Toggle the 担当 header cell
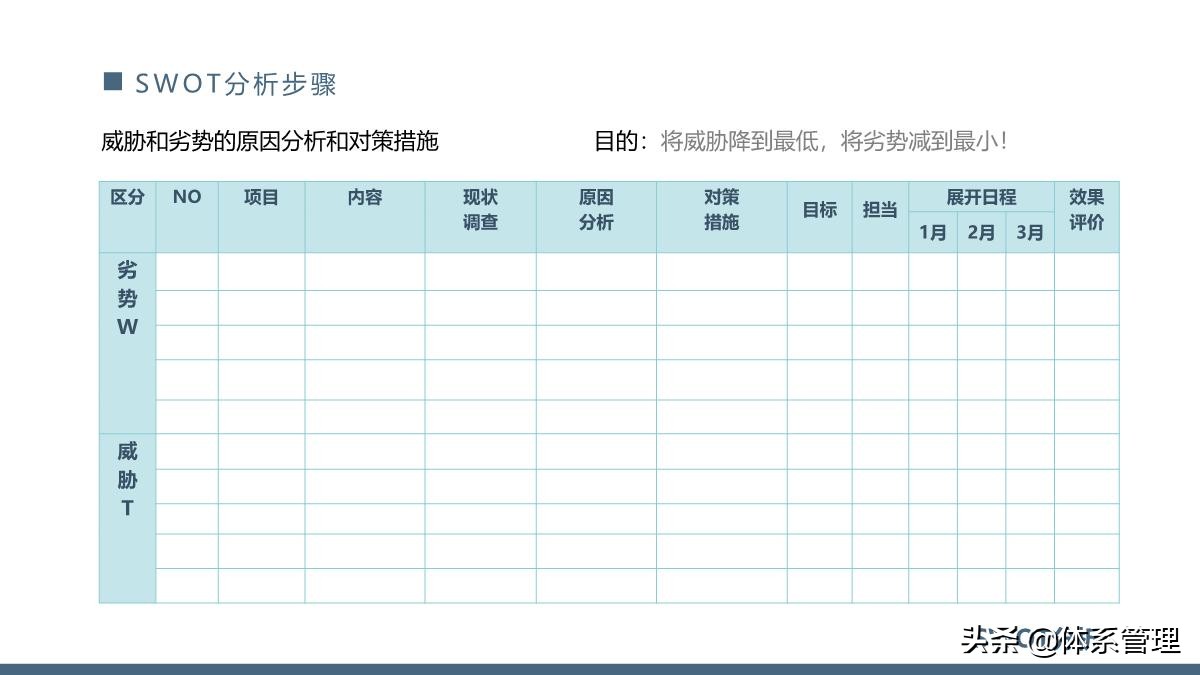 click(x=879, y=211)
